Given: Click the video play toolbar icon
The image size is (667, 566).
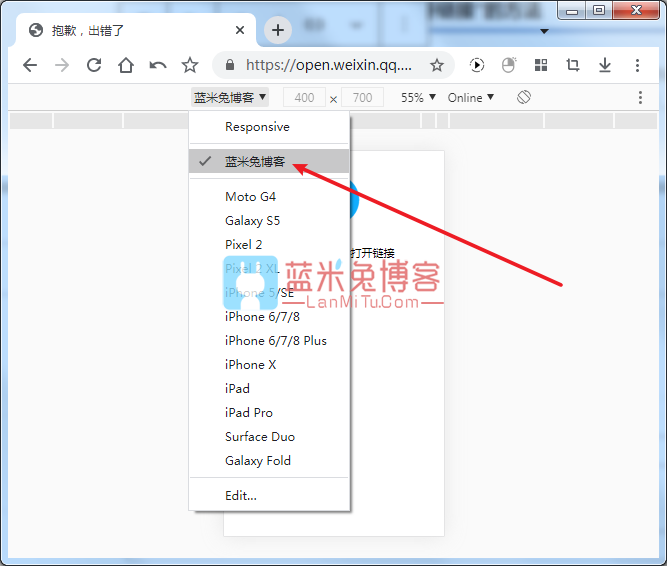Looking at the screenshot, I should point(477,65).
